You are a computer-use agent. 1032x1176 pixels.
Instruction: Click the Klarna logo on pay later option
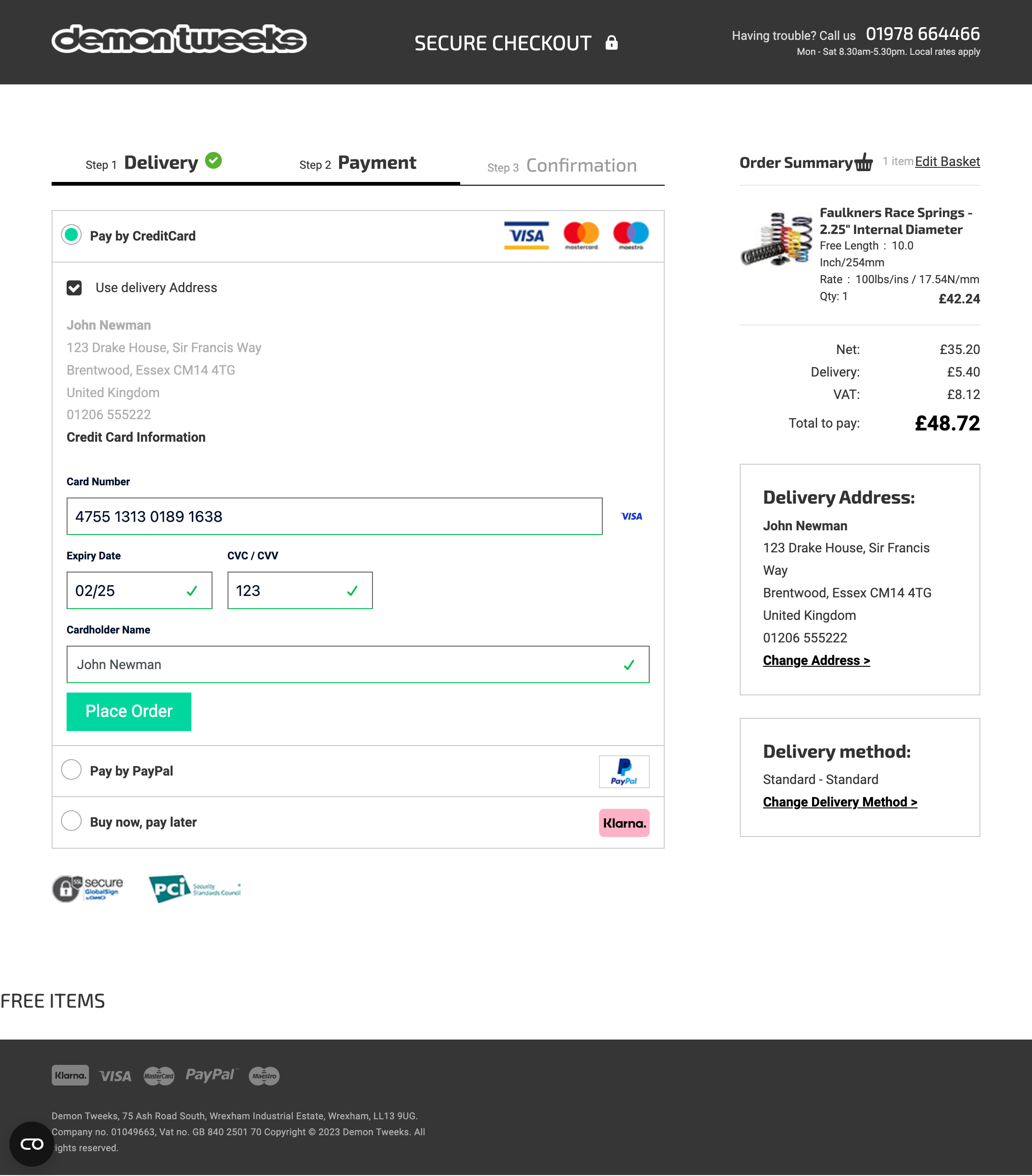pos(624,822)
